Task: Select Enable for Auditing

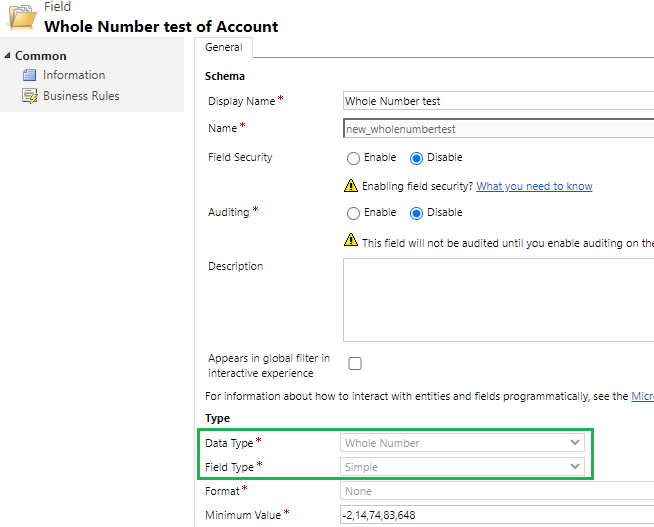Action: point(353,213)
